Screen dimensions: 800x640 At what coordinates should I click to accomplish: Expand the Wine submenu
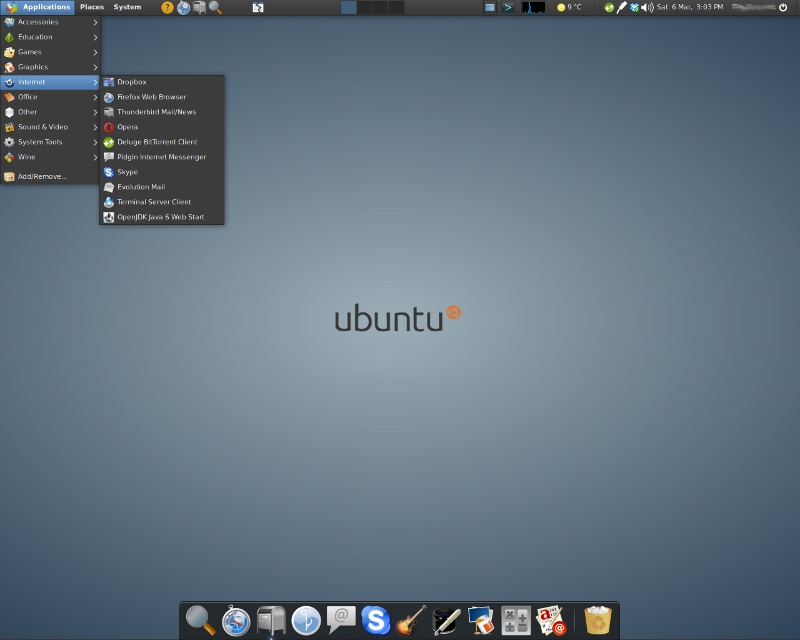pos(51,157)
